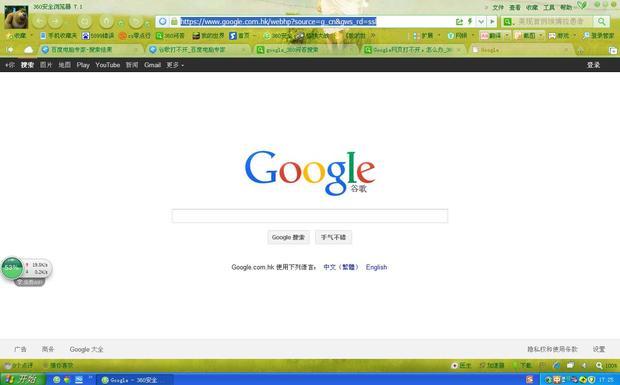The image size is (620, 385).
Task: Click 图片 in the Google top bar
Action: pyautogui.click(x=46, y=65)
